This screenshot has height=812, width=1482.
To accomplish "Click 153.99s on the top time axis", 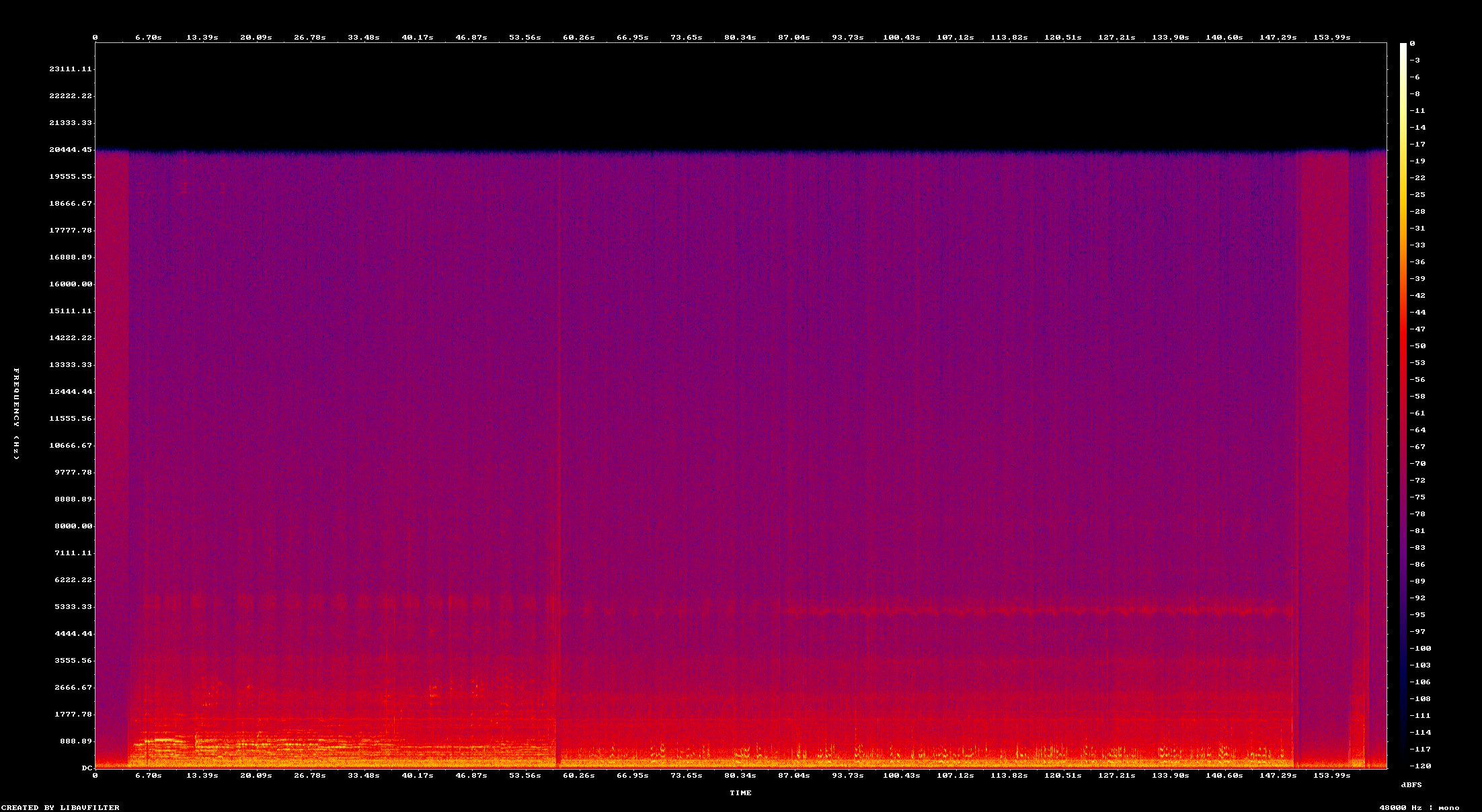I will (1332, 38).
